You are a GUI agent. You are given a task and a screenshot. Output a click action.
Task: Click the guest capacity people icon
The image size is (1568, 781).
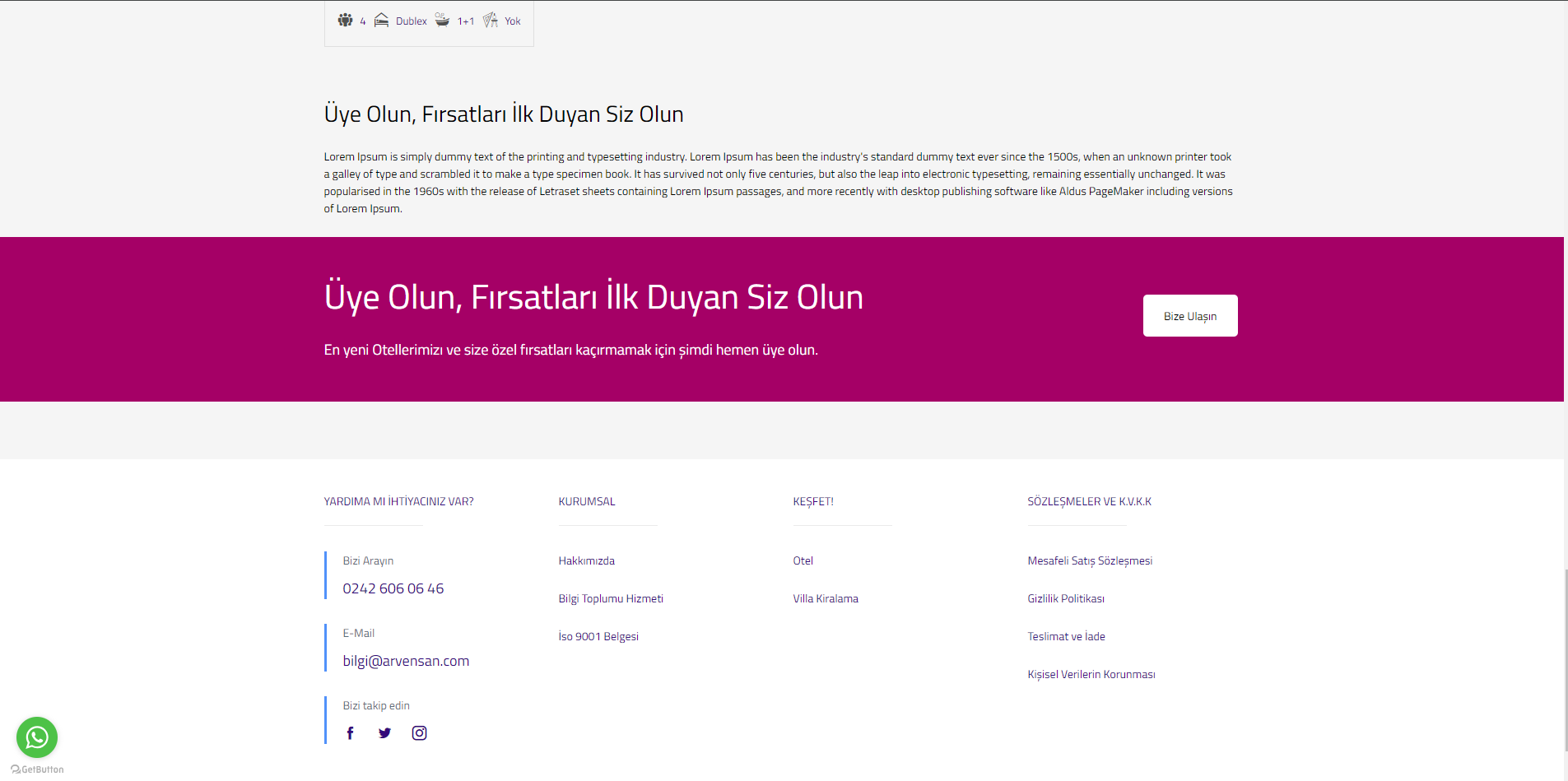pyautogui.click(x=346, y=20)
